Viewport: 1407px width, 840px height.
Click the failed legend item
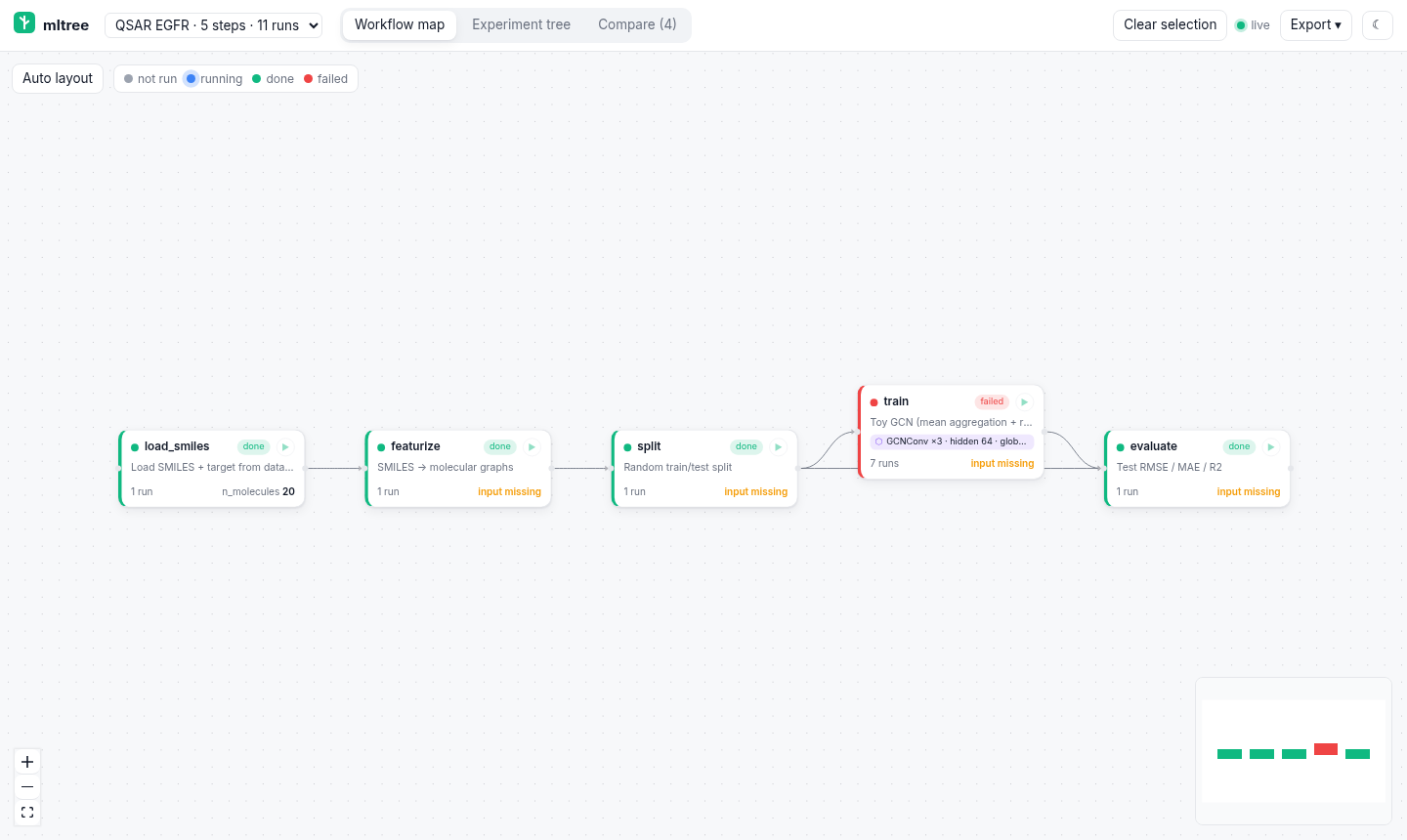325,79
